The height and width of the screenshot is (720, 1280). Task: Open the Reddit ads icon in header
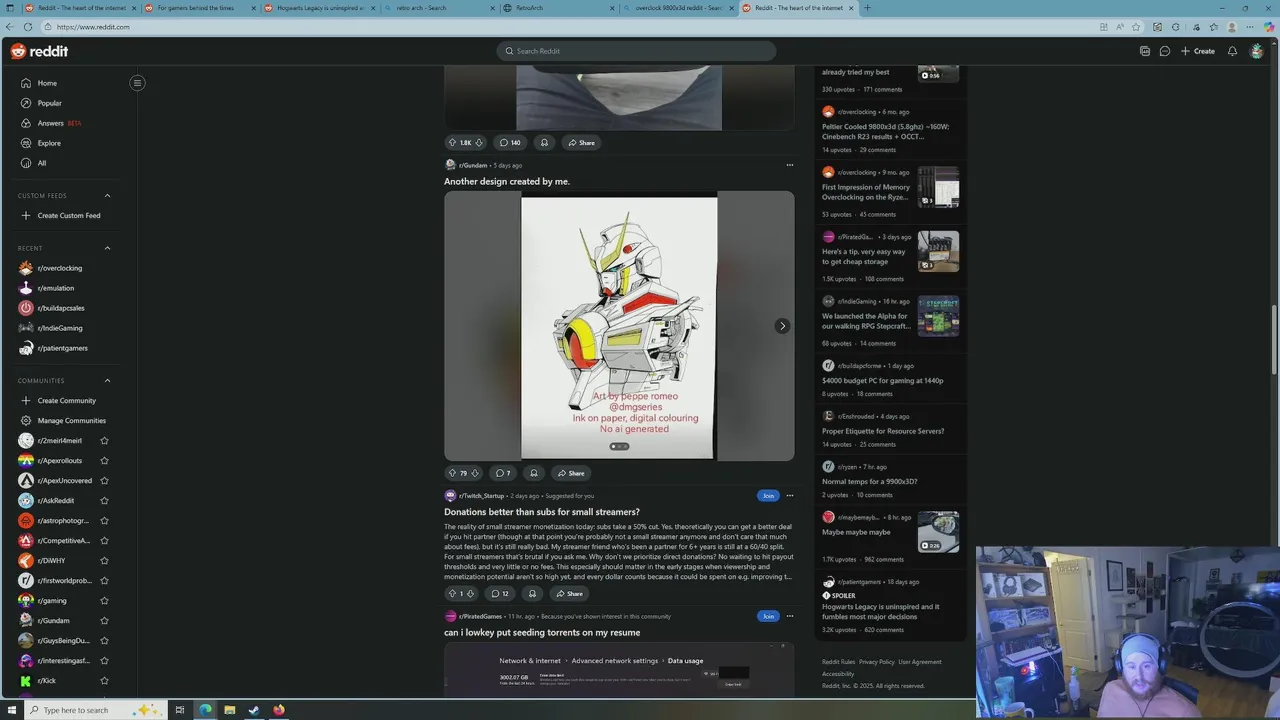[1145, 51]
